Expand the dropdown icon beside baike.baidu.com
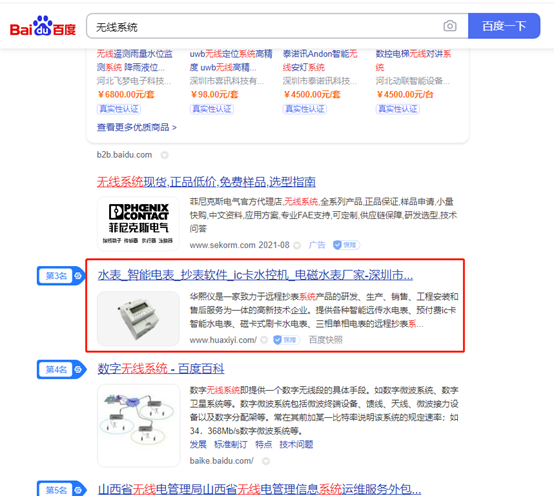Screen dimensions: 554x496 tap(266, 461)
